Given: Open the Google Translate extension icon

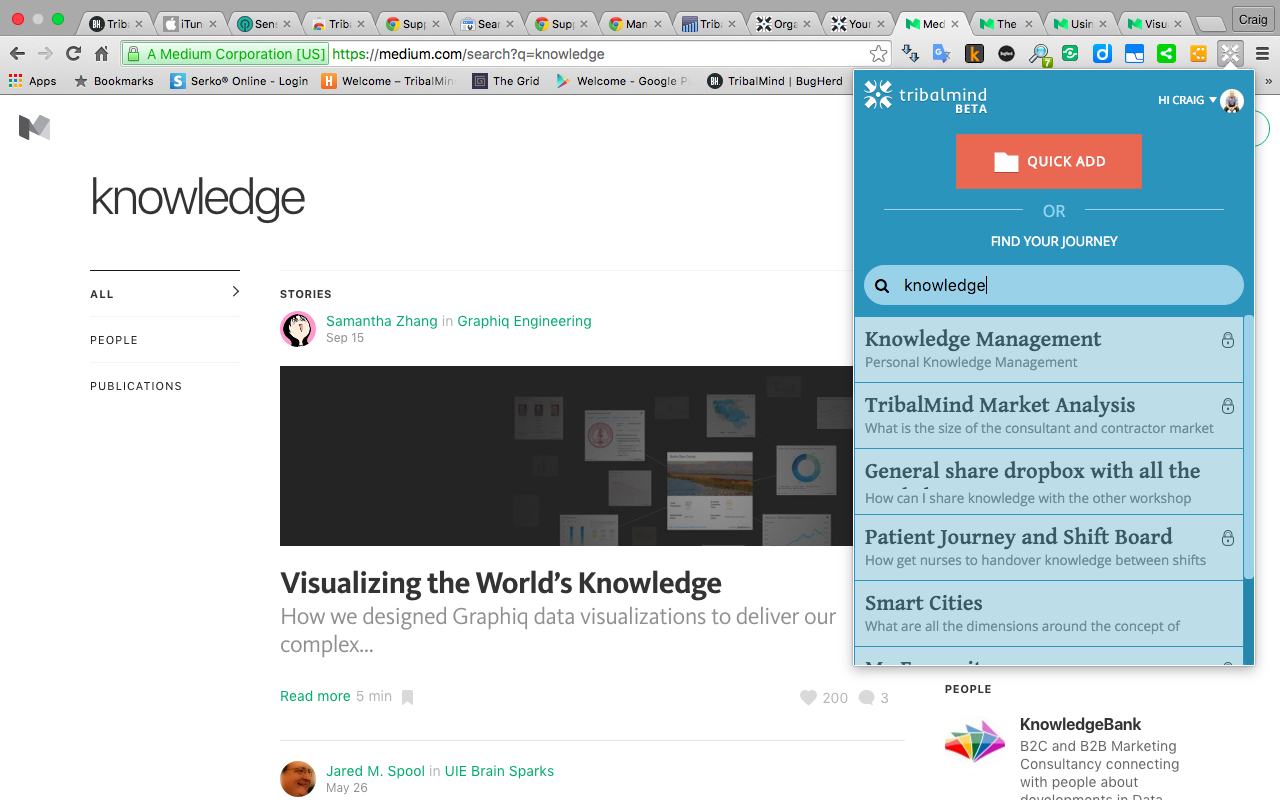Looking at the screenshot, I should click(x=942, y=54).
